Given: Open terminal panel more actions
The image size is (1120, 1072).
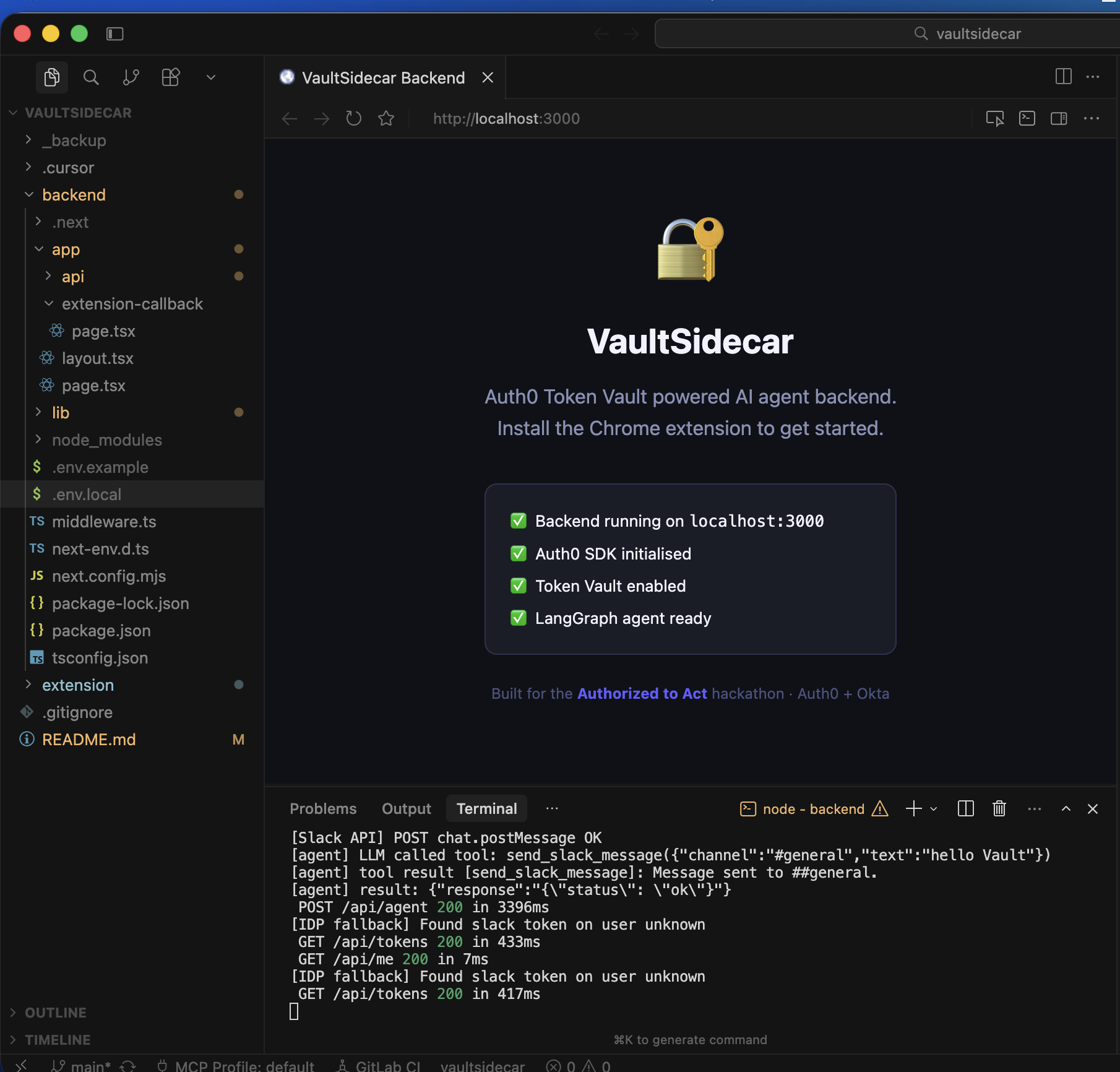Looking at the screenshot, I should click(x=1034, y=809).
